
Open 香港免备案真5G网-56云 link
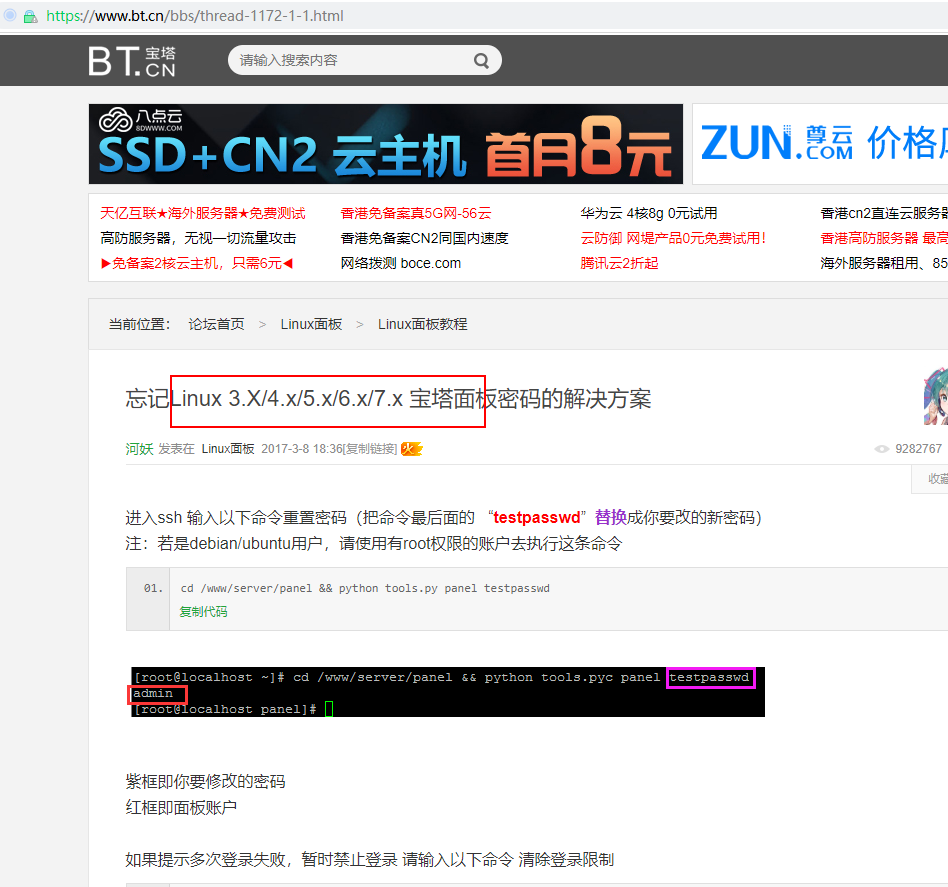415,213
